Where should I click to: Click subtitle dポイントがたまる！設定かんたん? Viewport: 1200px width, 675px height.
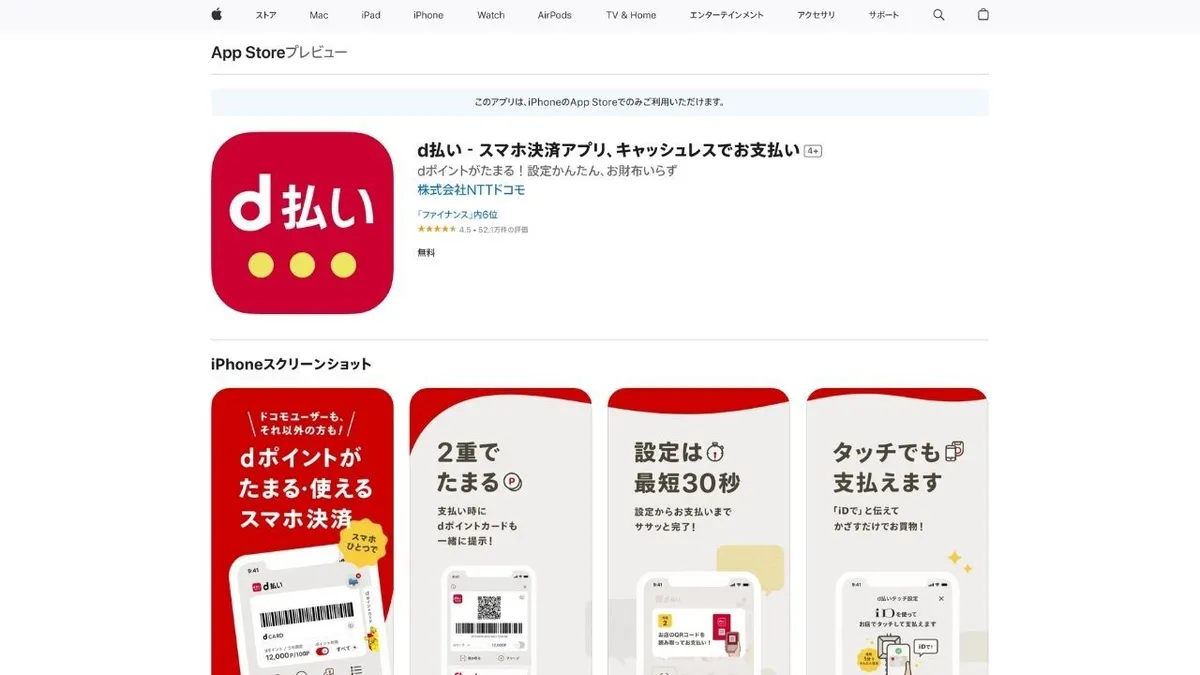click(547, 171)
